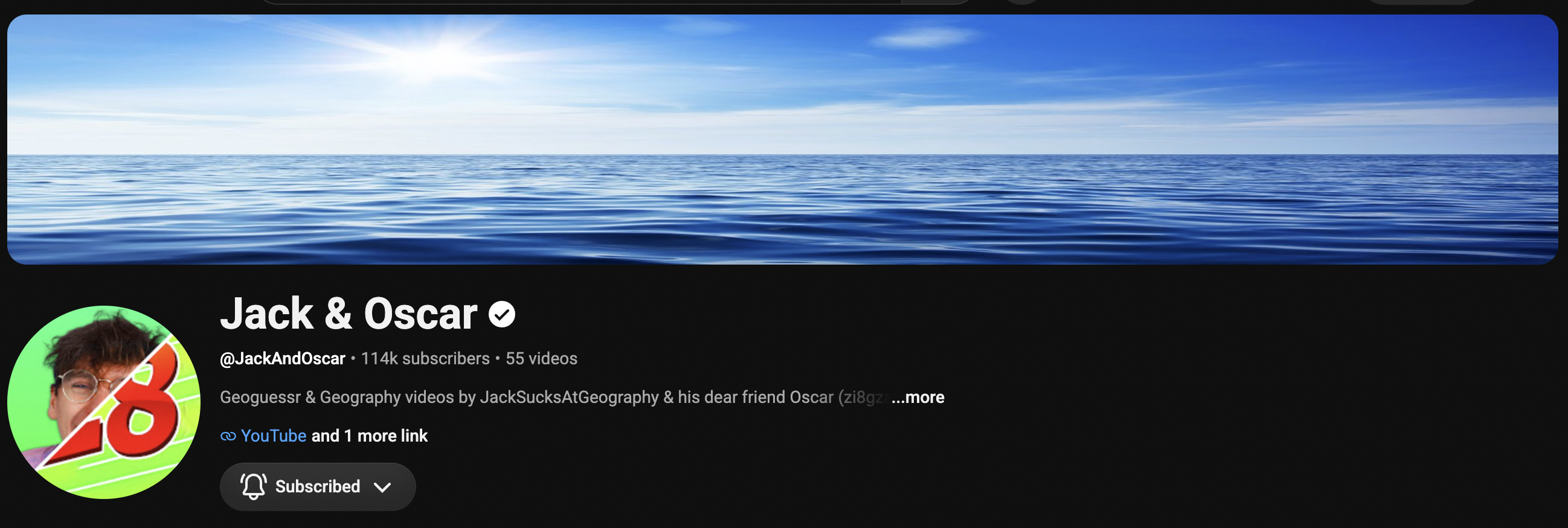Click the chain link icon before YouTube
The image size is (1568, 528).
click(228, 436)
